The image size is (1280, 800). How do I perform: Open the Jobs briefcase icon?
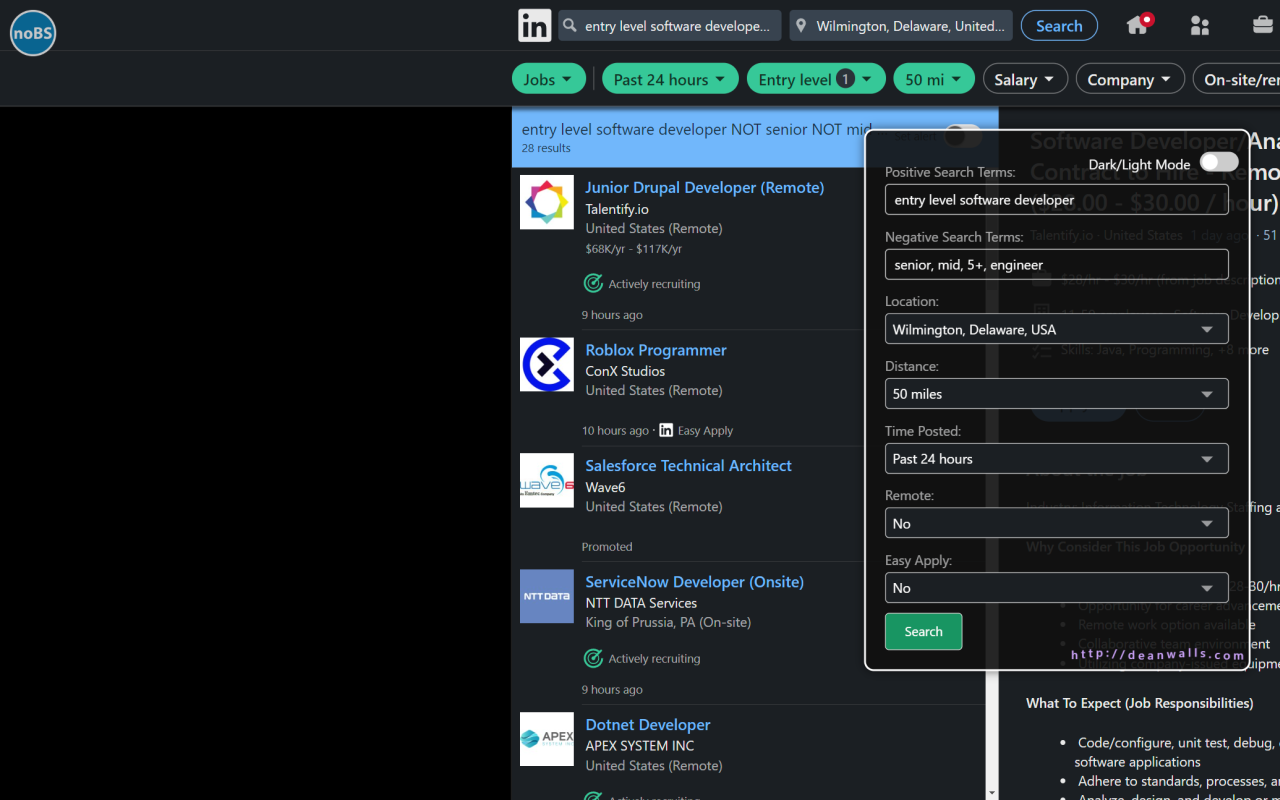point(1263,25)
